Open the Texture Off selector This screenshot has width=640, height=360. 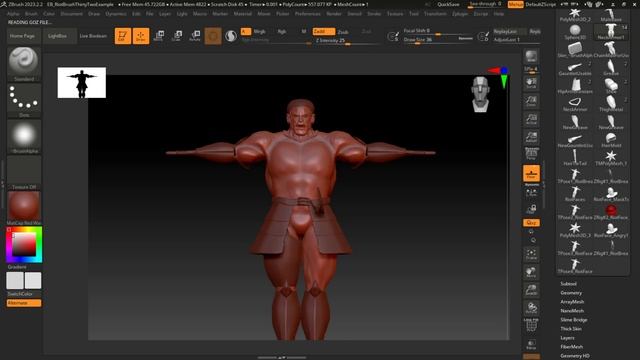24,172
